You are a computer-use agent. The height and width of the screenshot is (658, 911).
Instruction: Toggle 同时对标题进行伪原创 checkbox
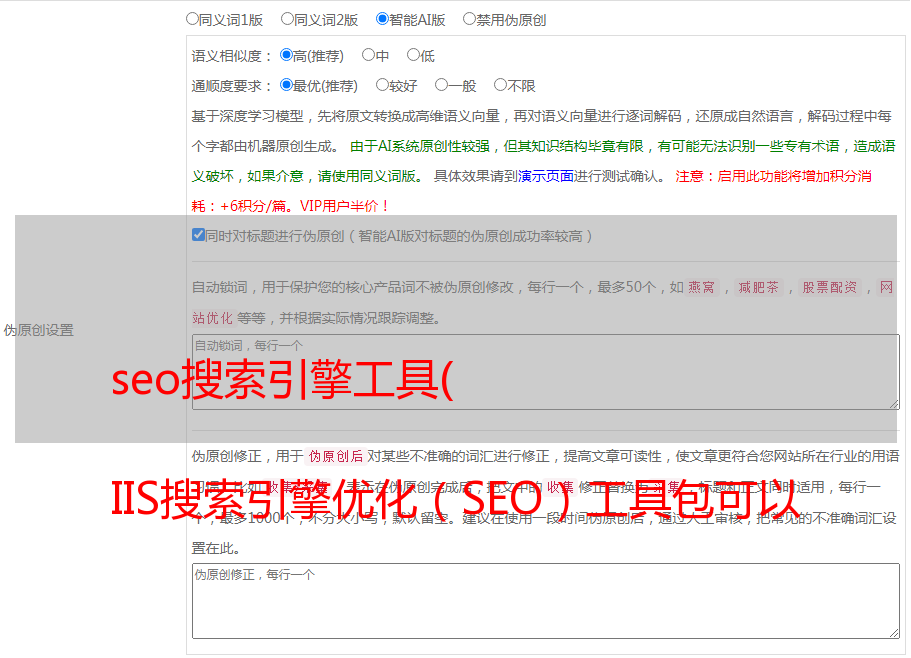click(x=198, y=235)
